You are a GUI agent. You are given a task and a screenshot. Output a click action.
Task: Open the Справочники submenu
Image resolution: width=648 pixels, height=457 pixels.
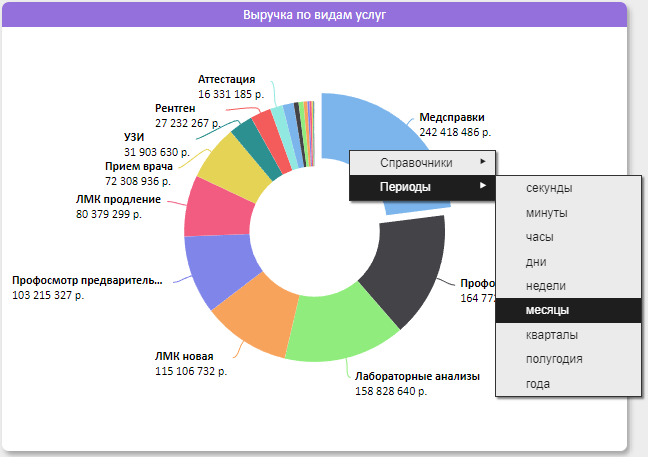[x=422, y=163]
